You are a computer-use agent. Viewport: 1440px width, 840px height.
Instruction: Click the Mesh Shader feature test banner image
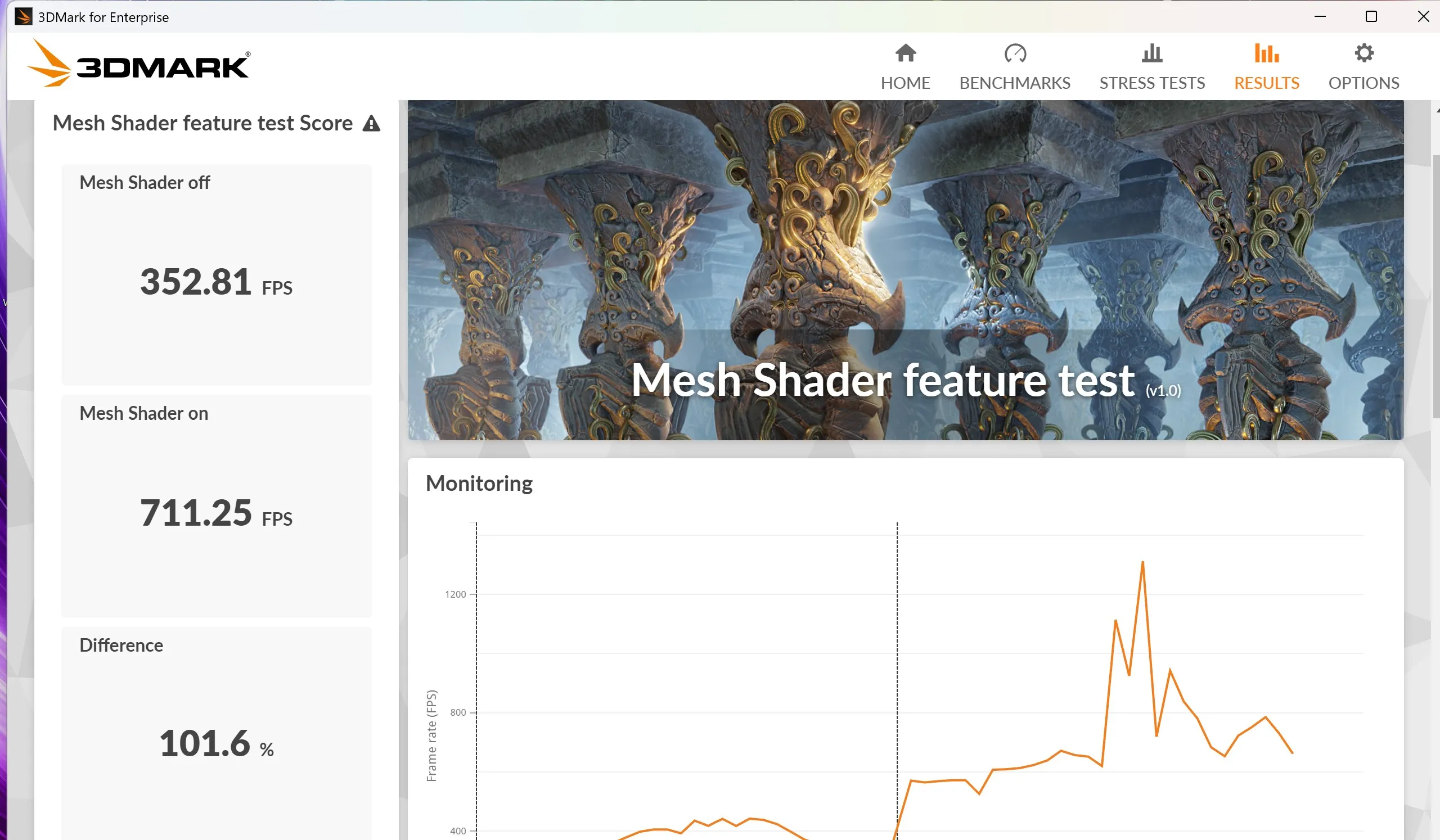905,269
